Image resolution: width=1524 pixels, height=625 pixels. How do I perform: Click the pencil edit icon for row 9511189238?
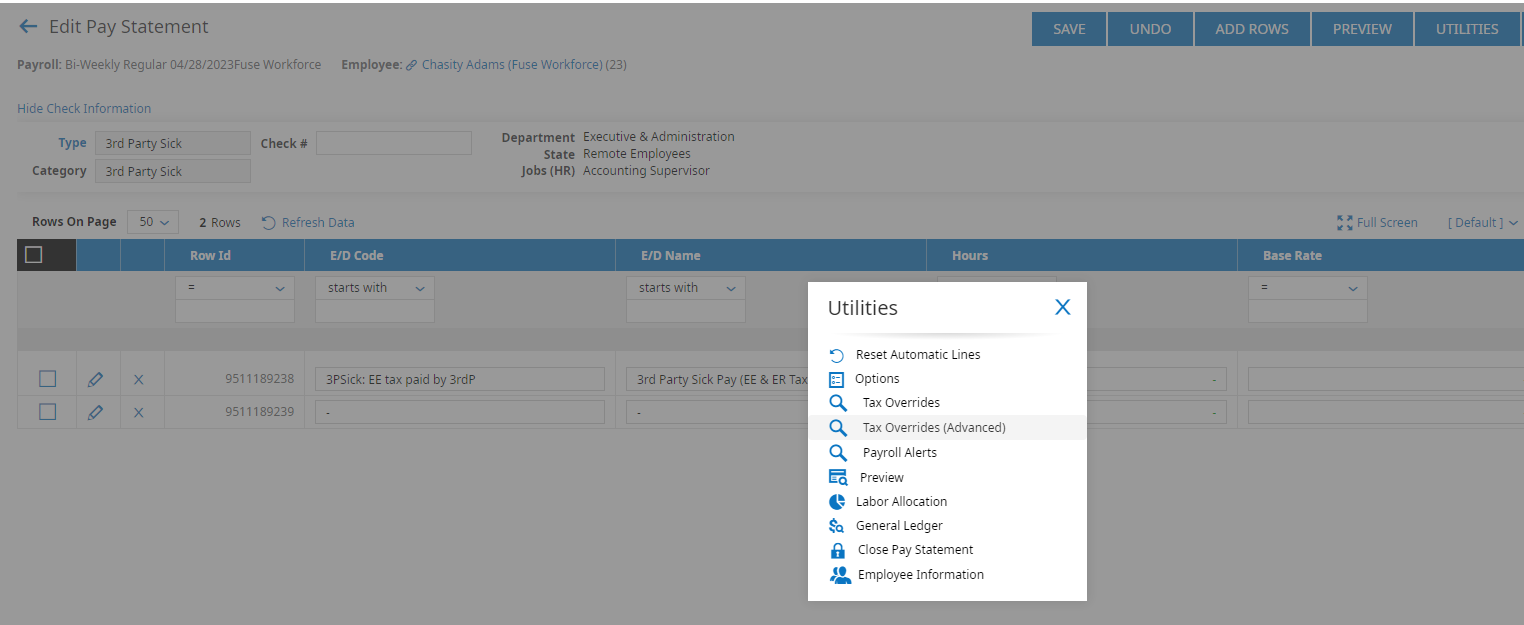(x=95, y=380)
